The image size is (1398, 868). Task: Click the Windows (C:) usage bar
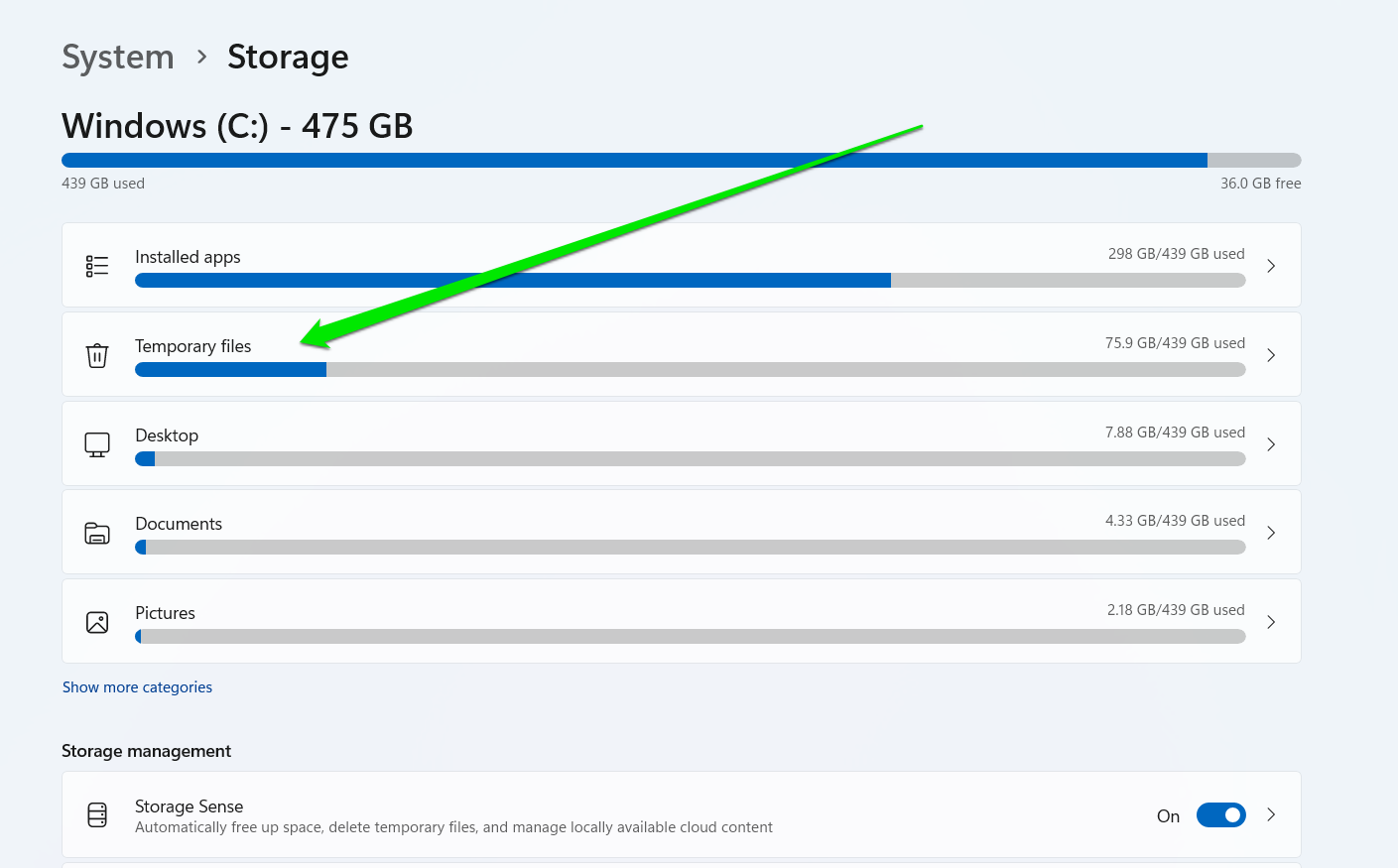pos(681,160)
